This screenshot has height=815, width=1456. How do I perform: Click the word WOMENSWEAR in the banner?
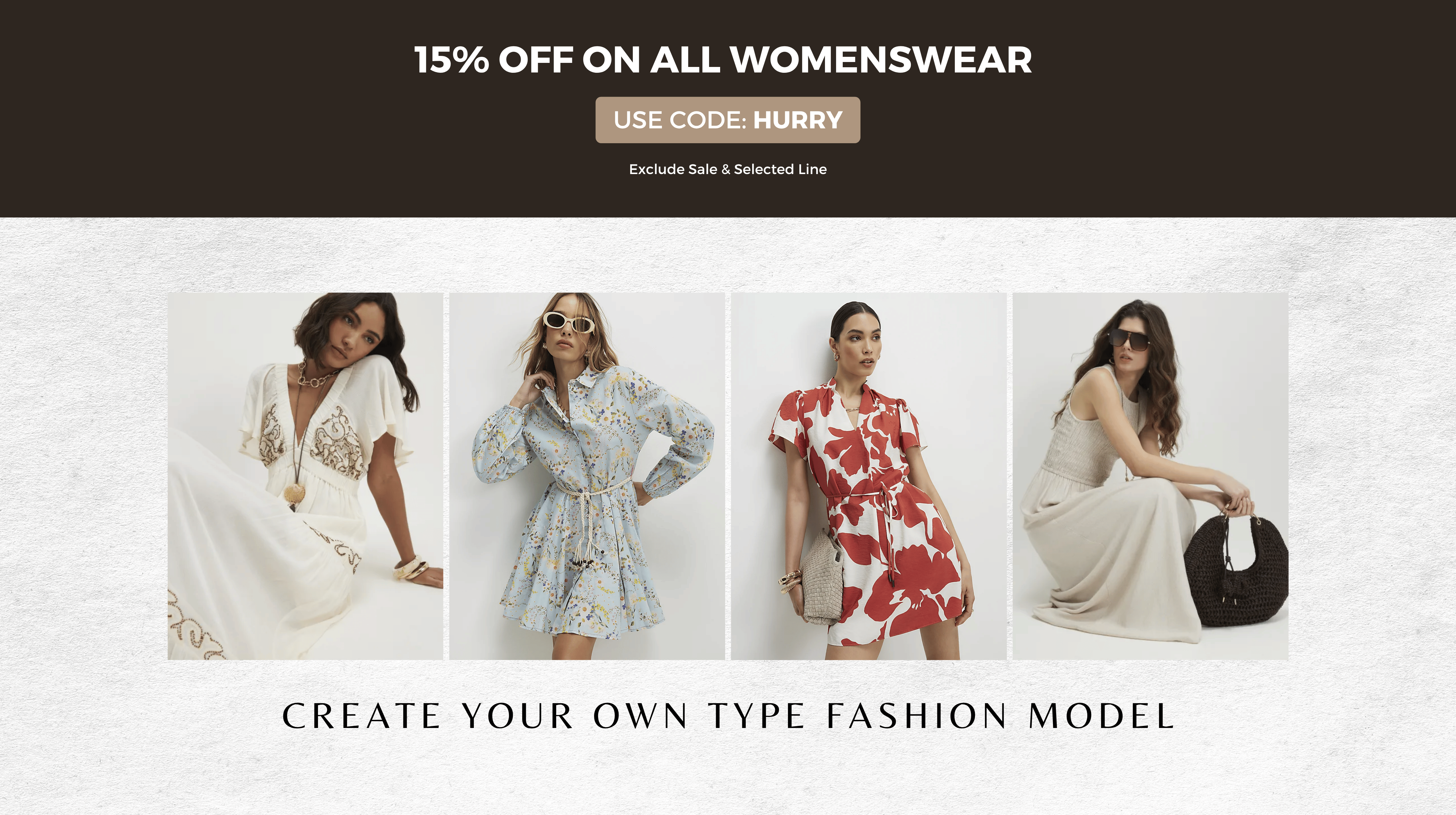[x=881, y=59]
